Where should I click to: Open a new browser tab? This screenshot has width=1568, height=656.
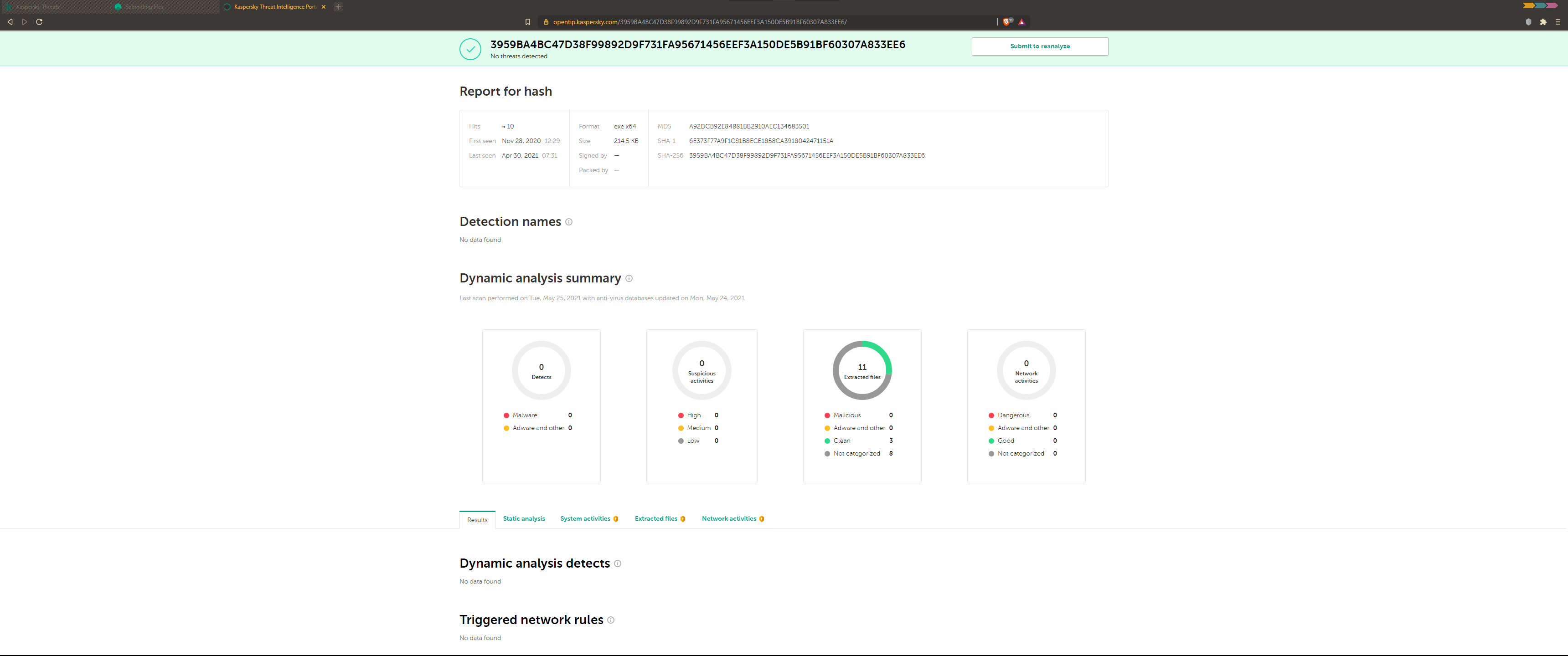tap(338, 7)
